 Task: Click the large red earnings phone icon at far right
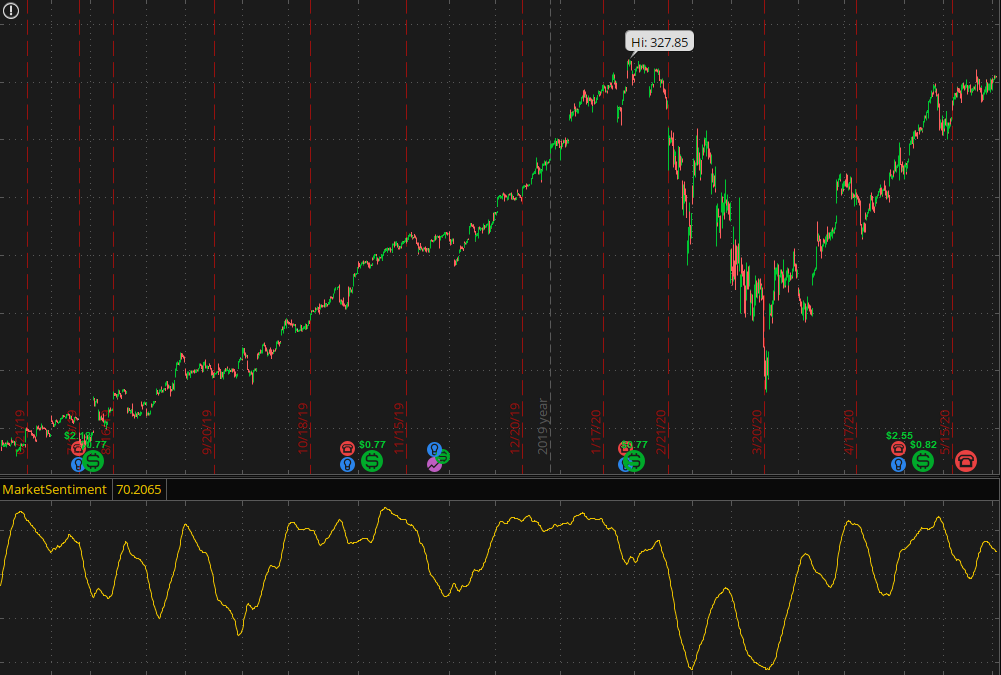(966, 460)
